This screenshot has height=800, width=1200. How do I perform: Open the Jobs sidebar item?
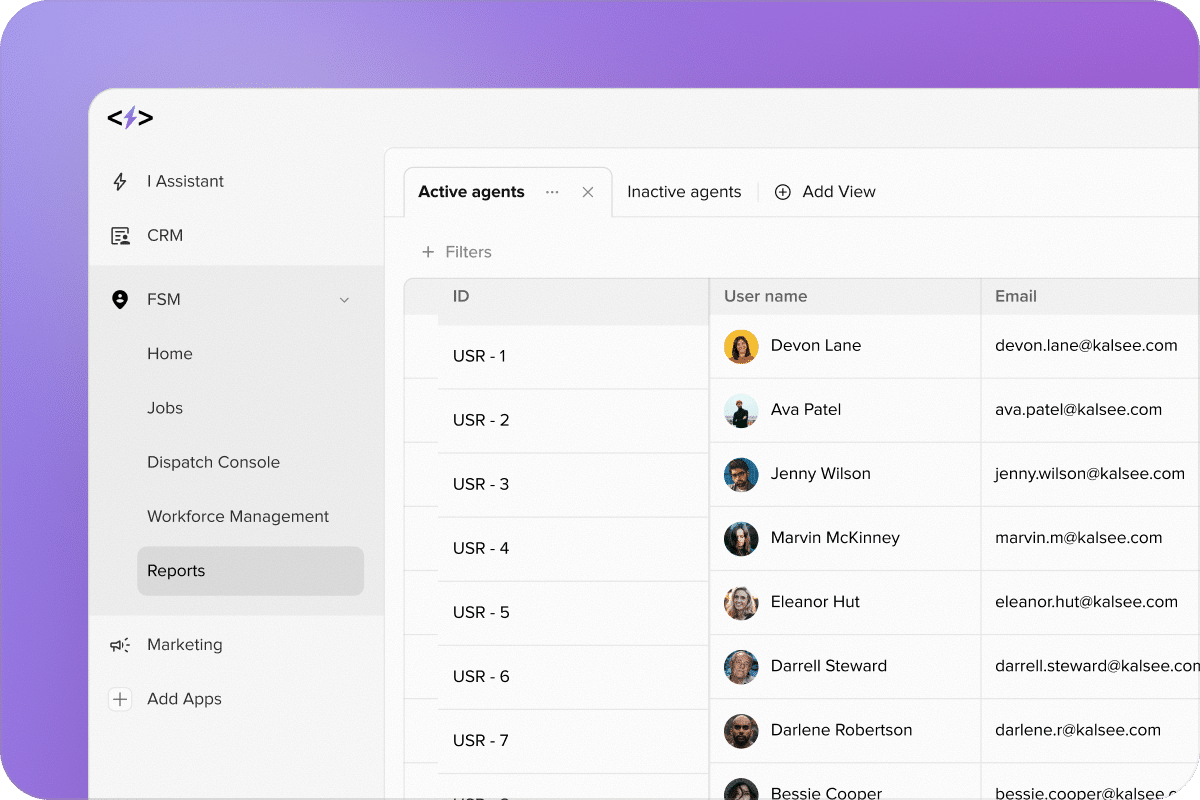pos(165,408)
